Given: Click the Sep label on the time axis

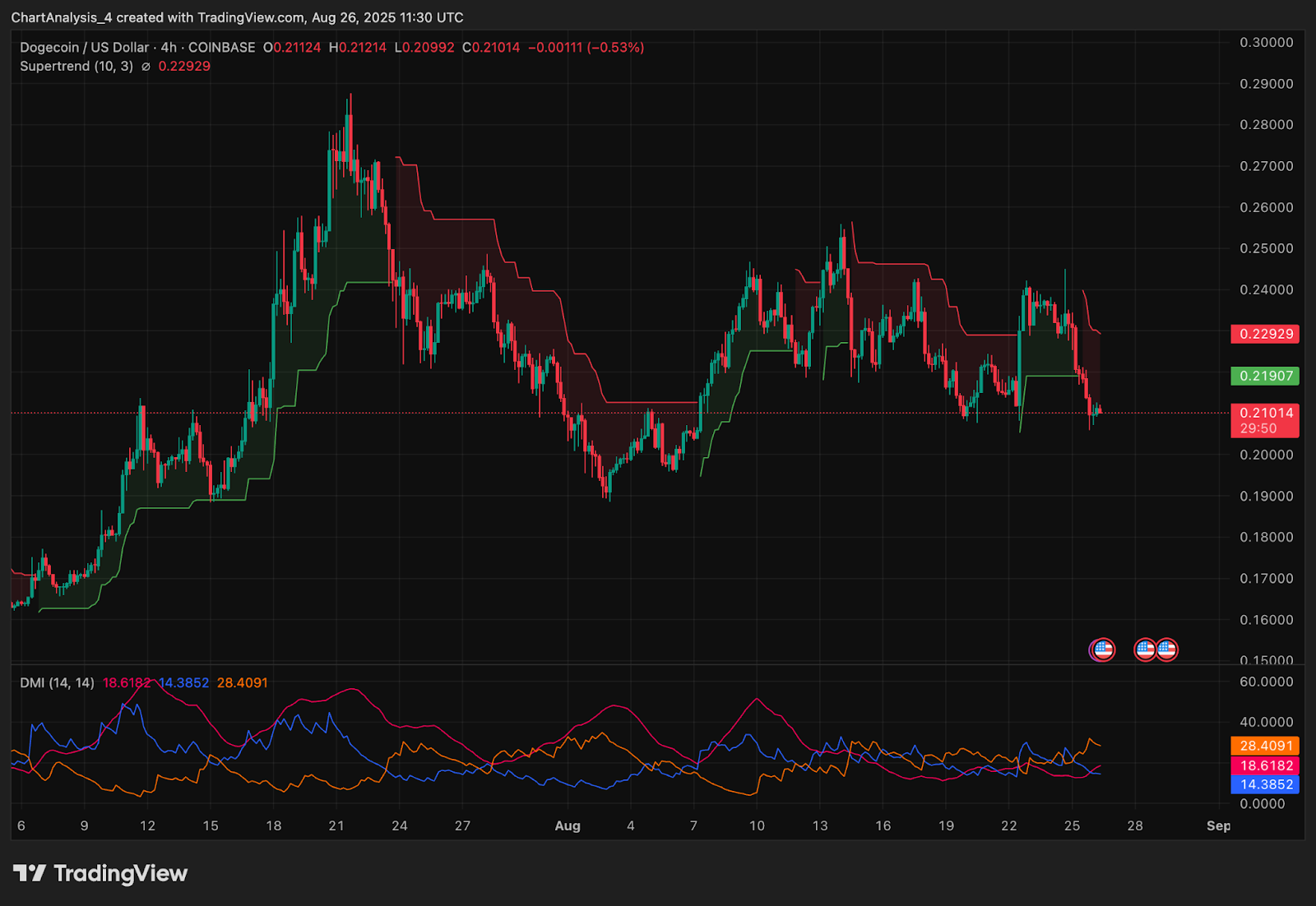Looking at the screenshot, I should (x=1218, y=825).
